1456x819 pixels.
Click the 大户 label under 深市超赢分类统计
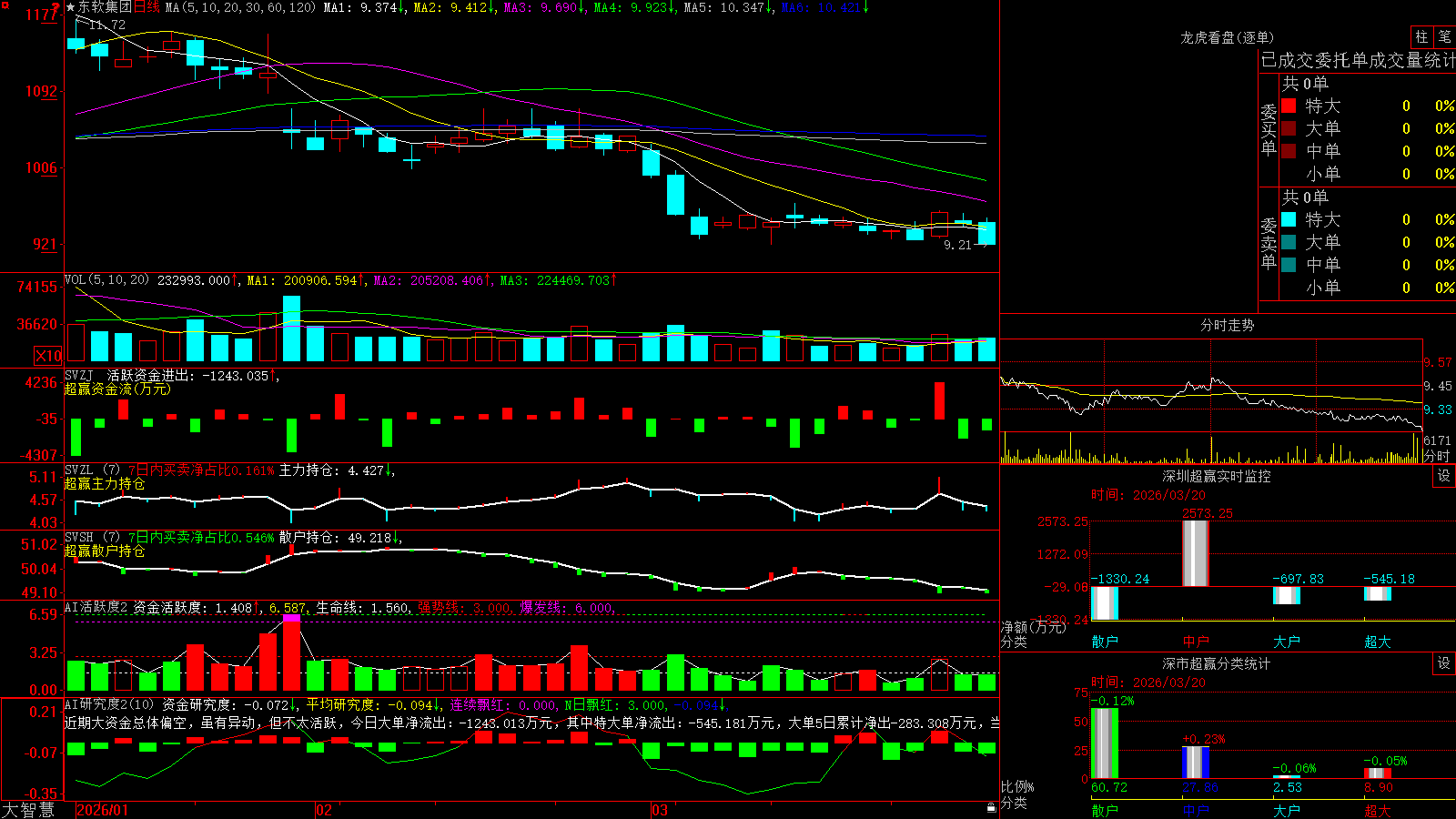[1287, 810]
